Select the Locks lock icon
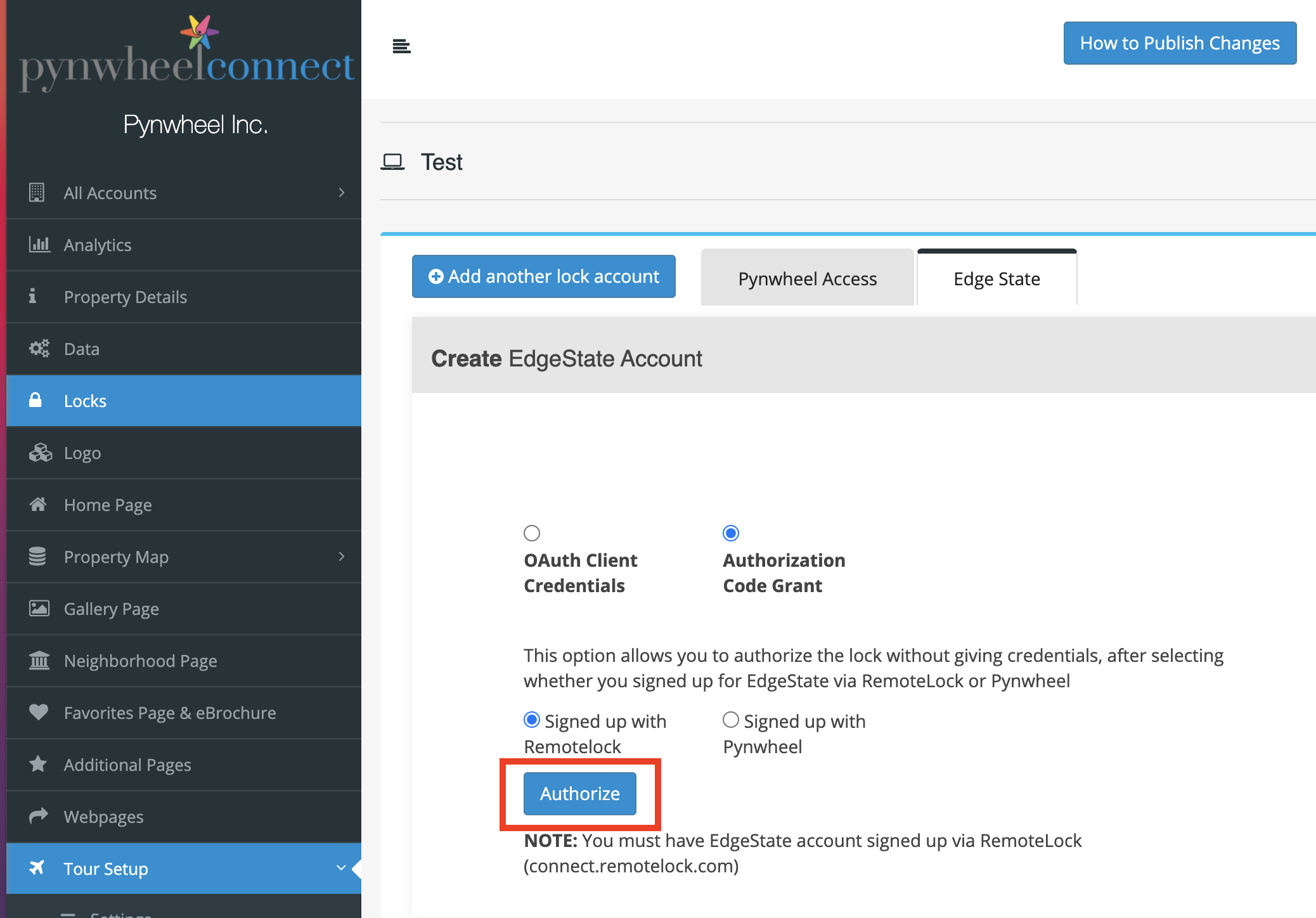1316x918 pixels. tap(37, 401)
